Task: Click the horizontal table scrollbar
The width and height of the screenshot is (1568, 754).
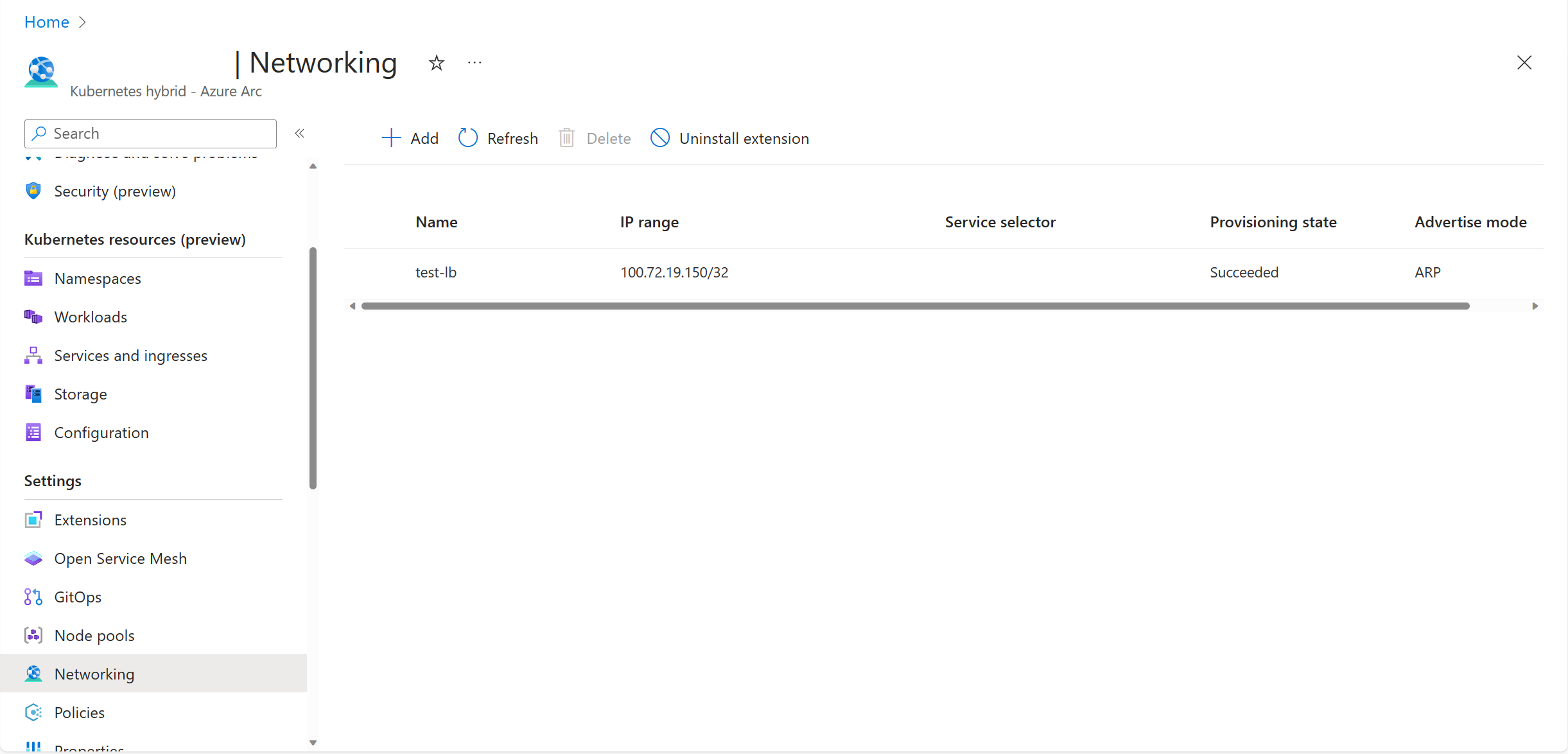Action: pyautogui.click(x=915, y=306)
